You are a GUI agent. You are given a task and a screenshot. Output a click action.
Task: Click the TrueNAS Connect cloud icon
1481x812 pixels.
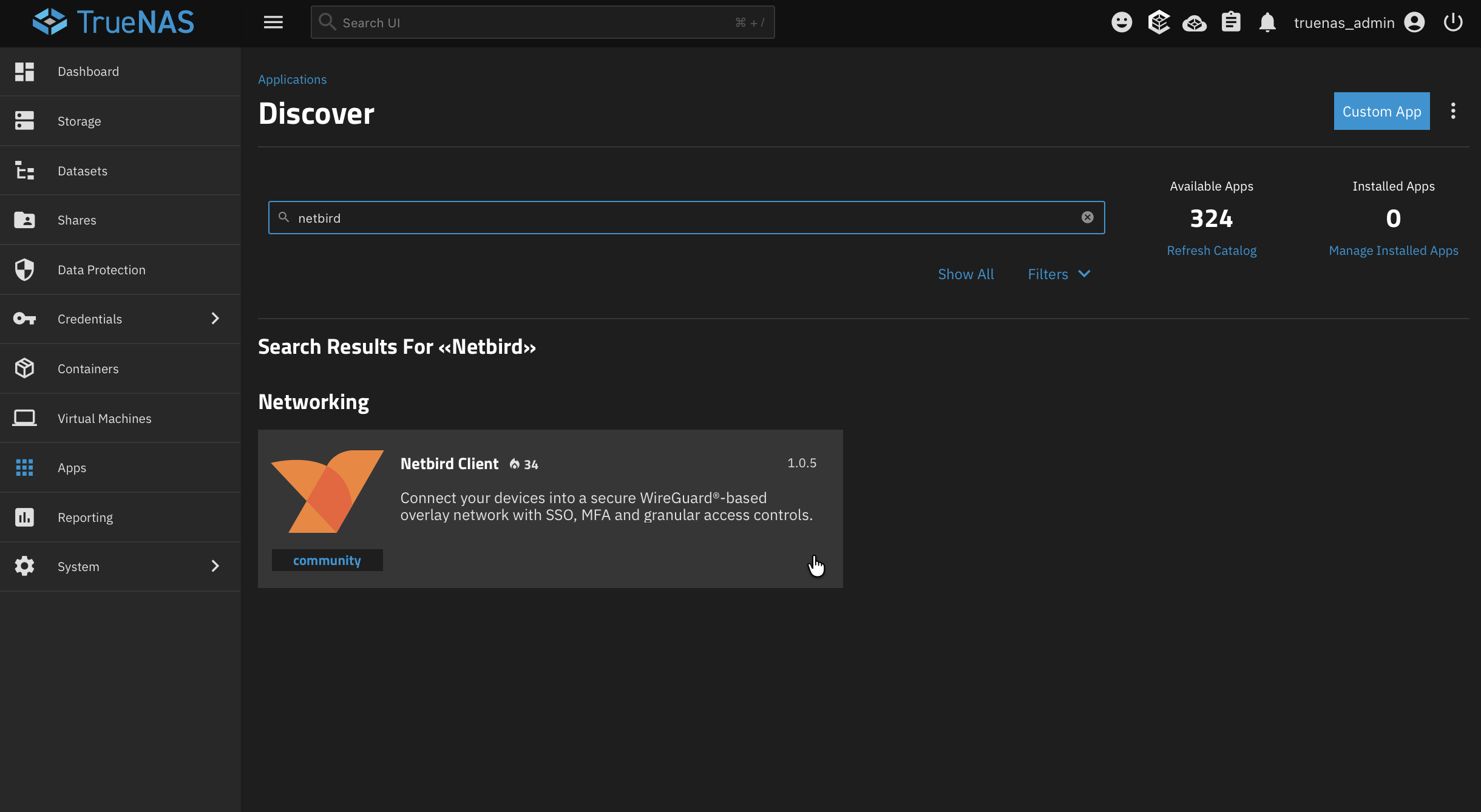(1194, 22)
